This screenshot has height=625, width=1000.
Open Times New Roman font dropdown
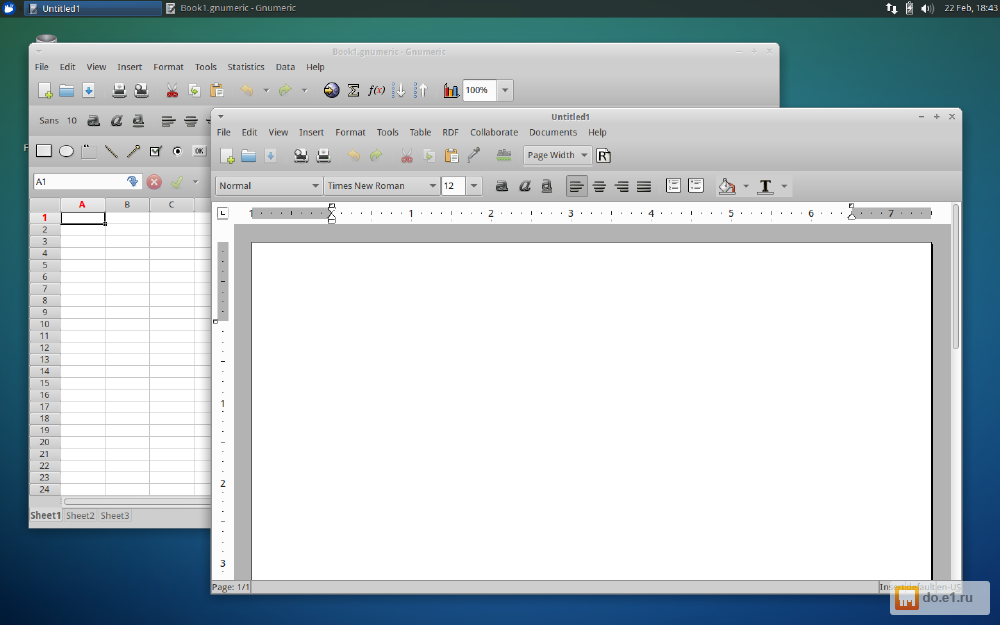point(381,186)
